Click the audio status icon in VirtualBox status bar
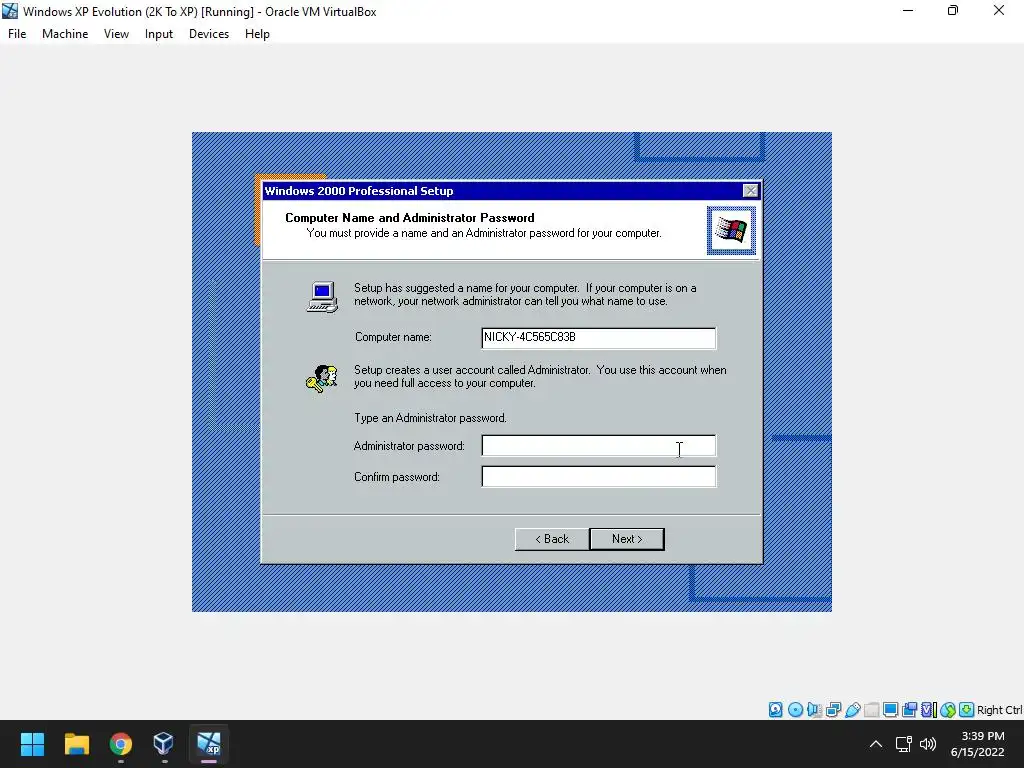 pos(814,710)
